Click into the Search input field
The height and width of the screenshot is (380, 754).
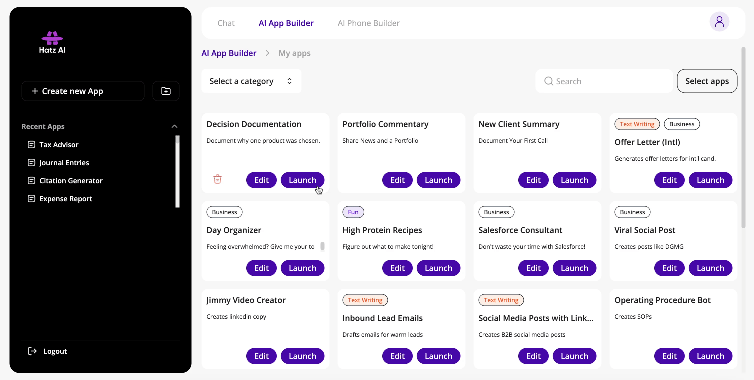pyautogui.click(x=604, y=81)
